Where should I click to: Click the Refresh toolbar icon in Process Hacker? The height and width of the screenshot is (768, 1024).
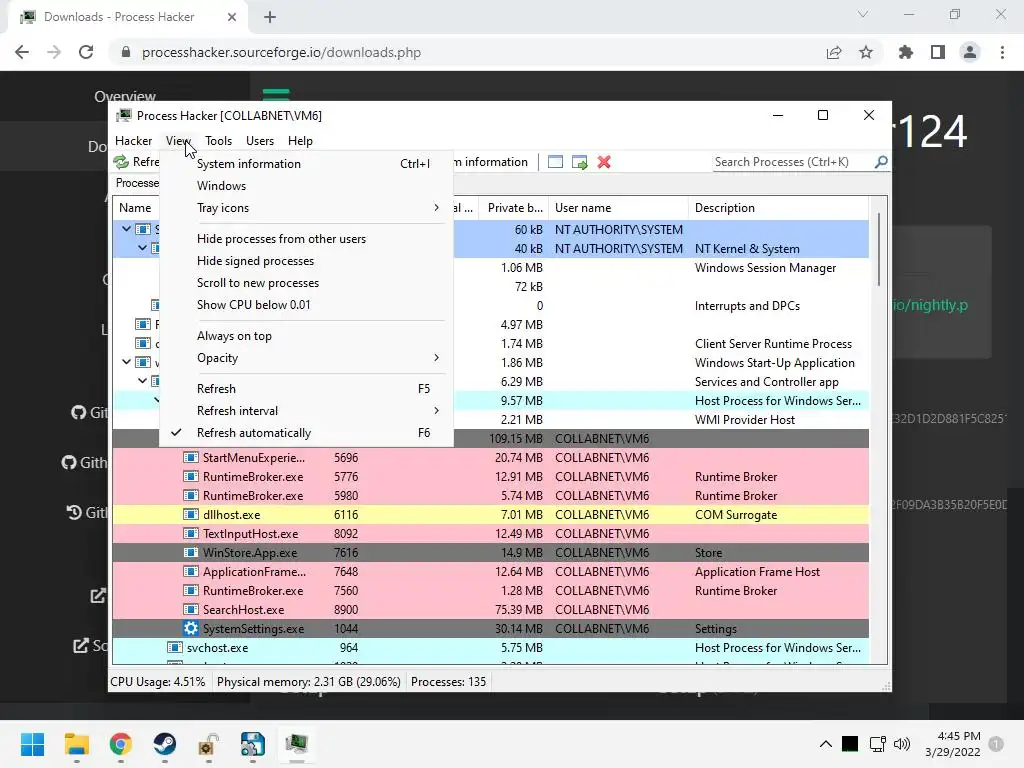(121, 162)
